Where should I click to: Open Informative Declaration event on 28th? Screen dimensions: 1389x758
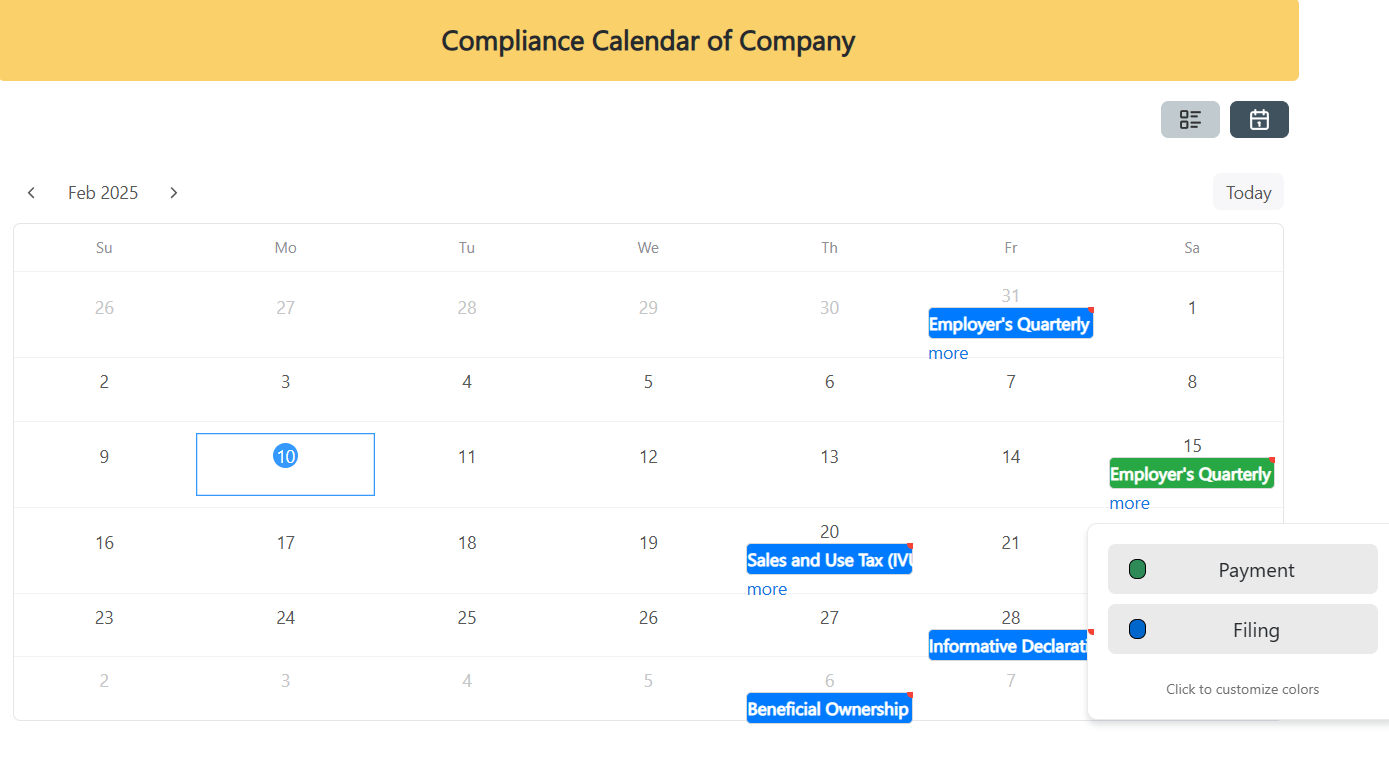coord(1010,645)
